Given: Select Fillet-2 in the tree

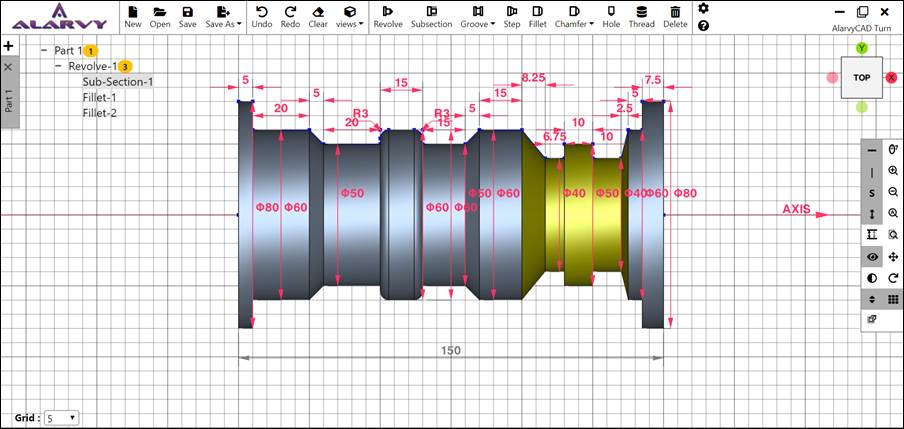Looking at the screenshot, I should pyautogui.click(x=99, y=113).
